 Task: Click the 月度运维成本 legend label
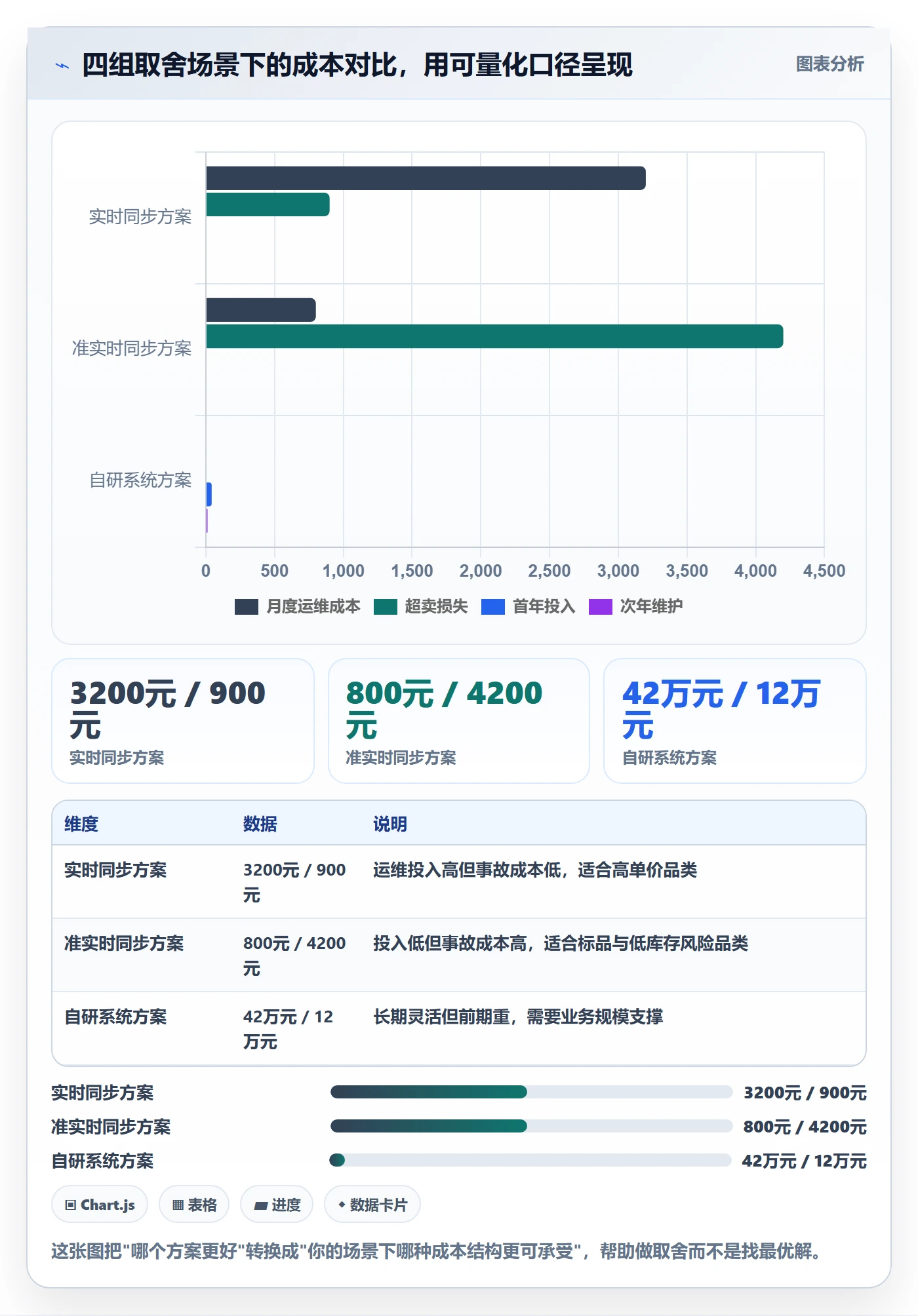(313, 607)
